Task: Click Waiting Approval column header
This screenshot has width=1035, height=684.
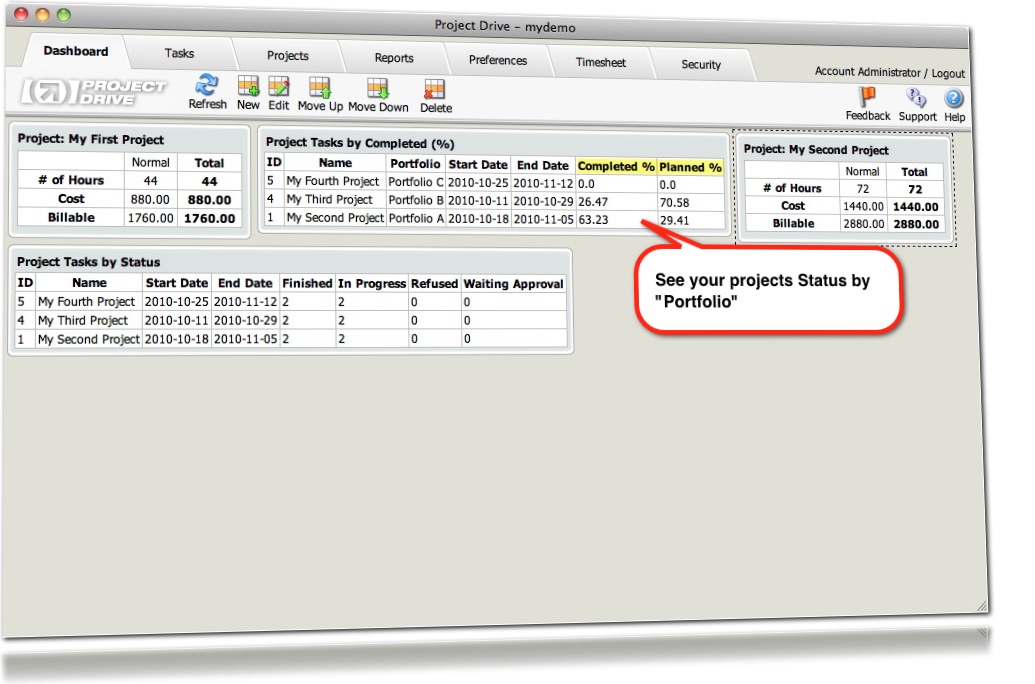Action: [x=514, y=284]
